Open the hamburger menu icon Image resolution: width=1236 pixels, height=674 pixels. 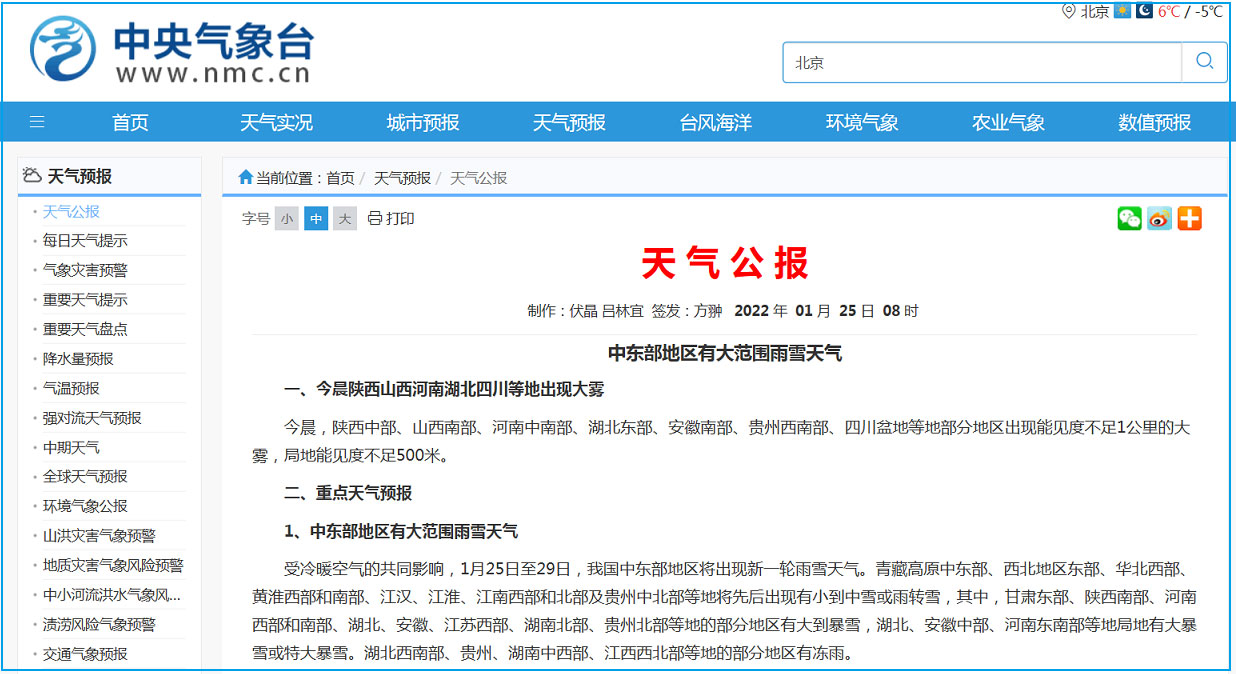[37, 122]
